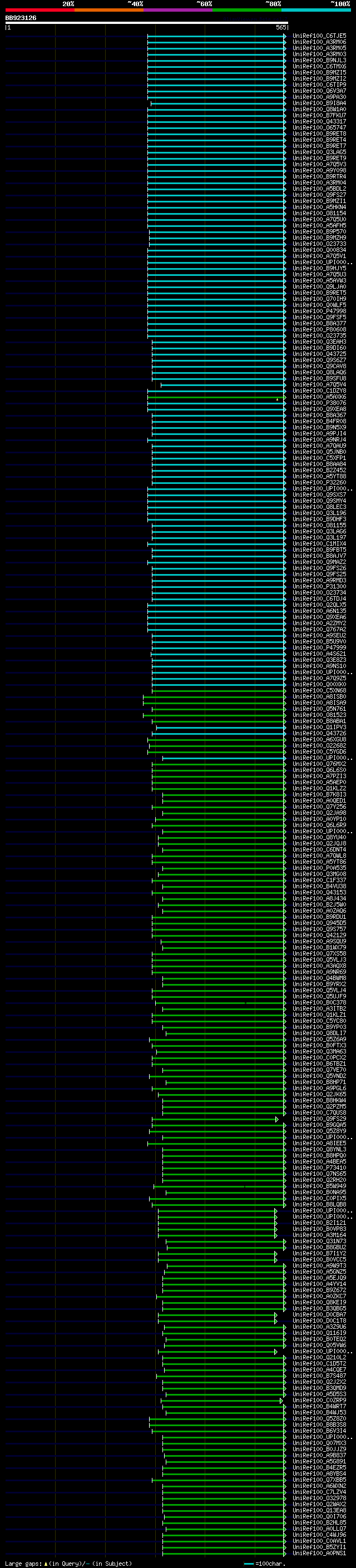The width and height of the screenshot is (356, 1568).
Task: Select hit label UniRef100_A9B837
Action: tap(319, 1455)
